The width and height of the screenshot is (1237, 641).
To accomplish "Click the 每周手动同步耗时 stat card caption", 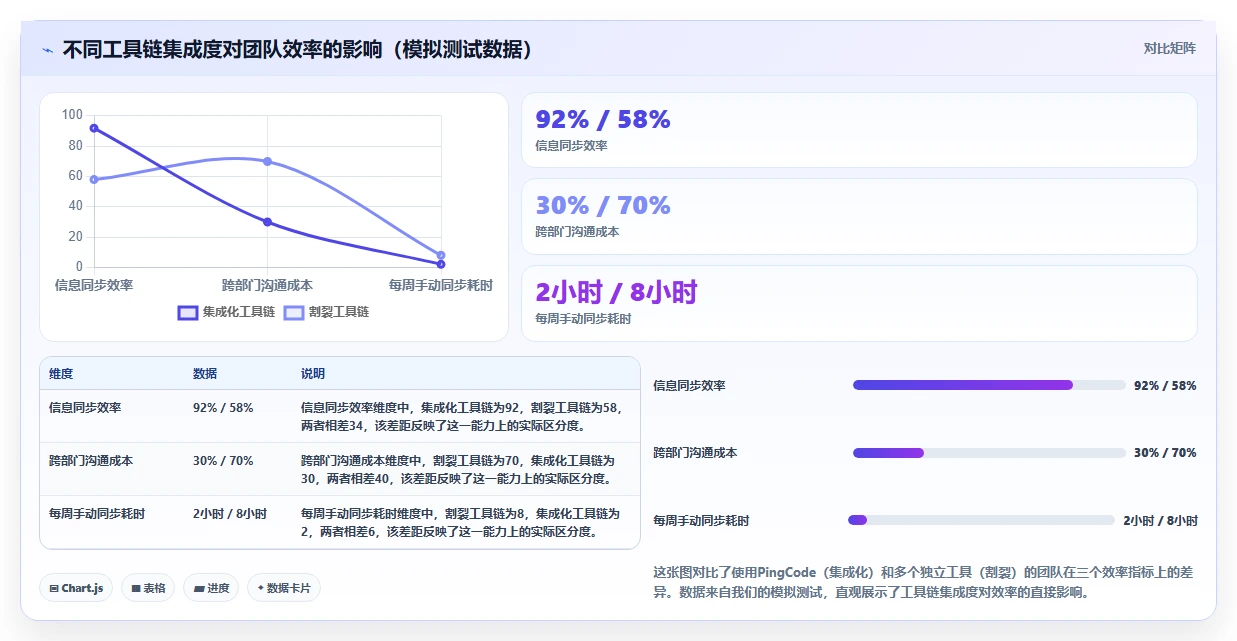I will (x=584, y=319).
